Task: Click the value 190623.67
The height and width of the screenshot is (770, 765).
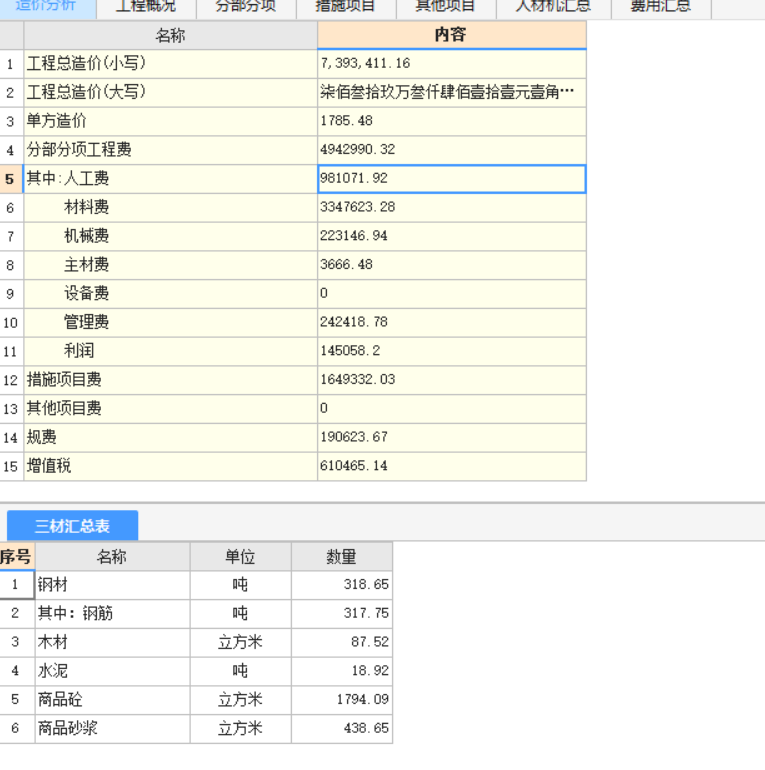Action: [452, 438]
